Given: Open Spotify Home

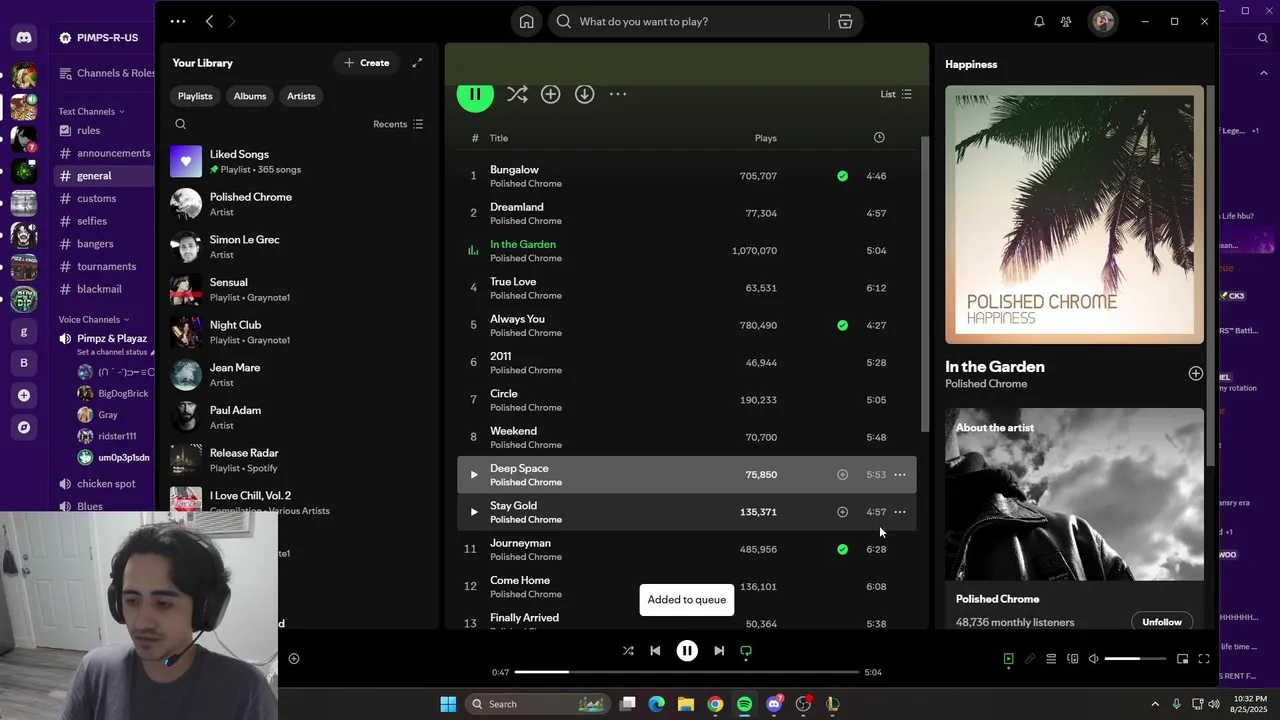Looking at the screenshot, I should click(x=526, y=21).
